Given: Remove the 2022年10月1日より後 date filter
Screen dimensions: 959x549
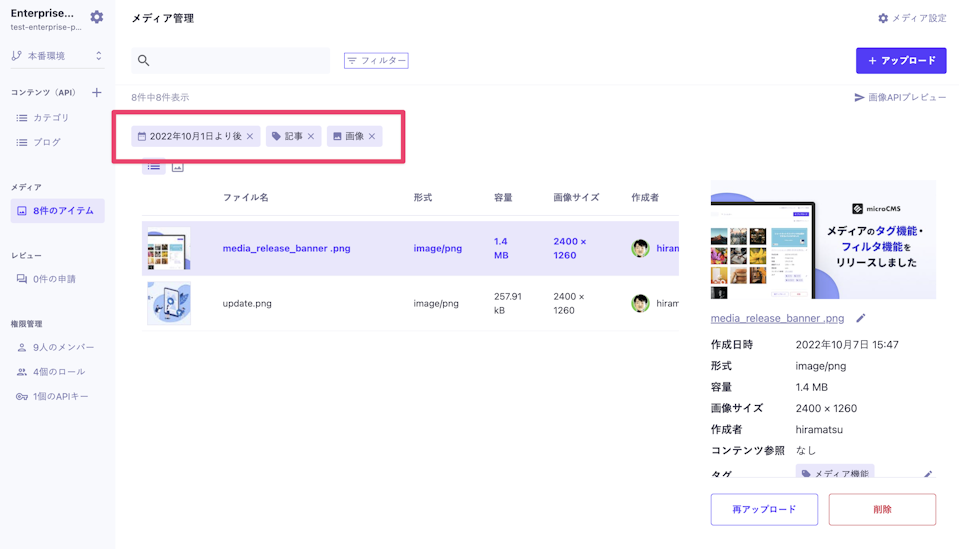Looking at the screenshot, I should pyautogui.click(x=250, y=137).
